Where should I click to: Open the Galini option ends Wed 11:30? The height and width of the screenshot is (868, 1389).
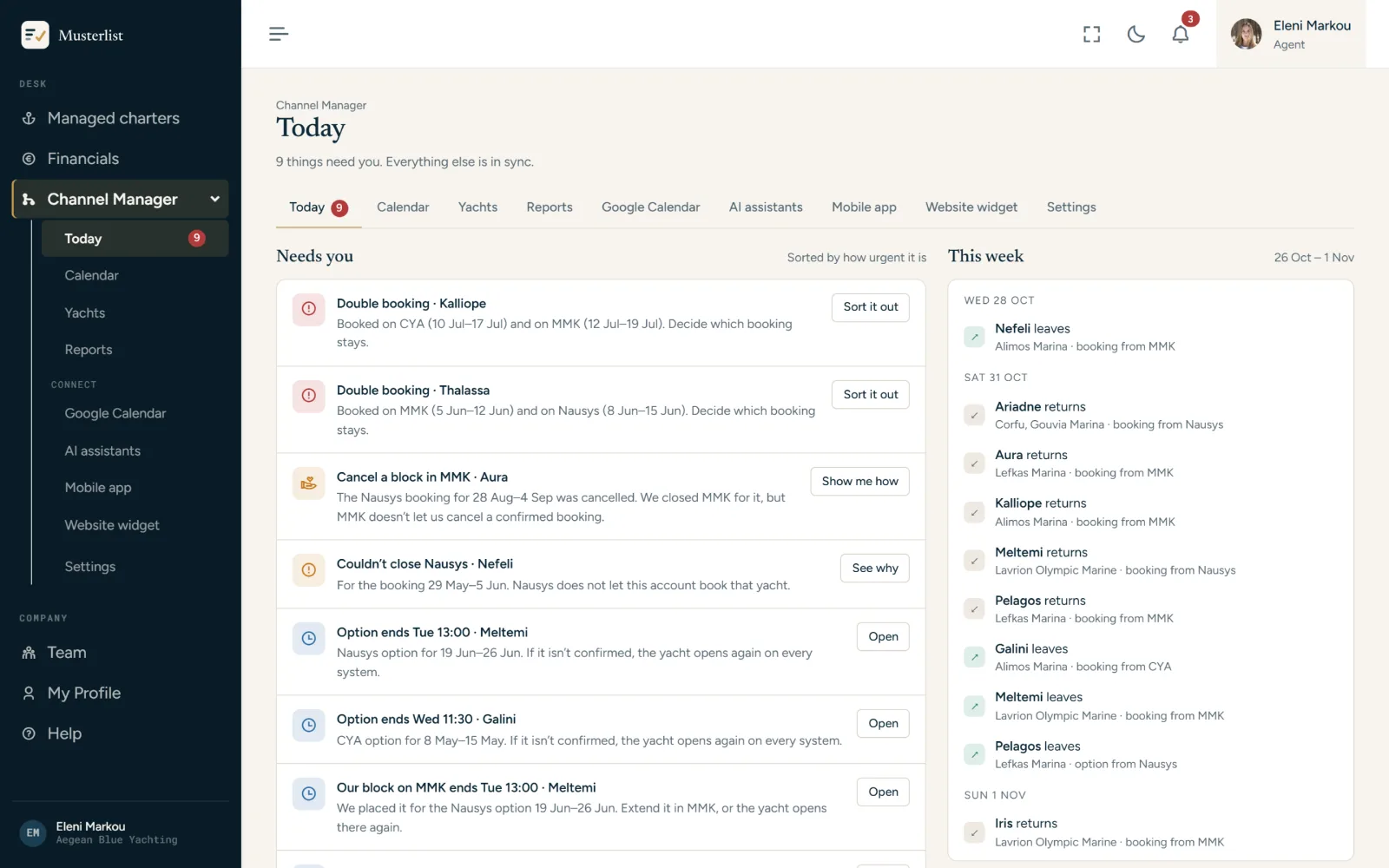tap(883, 723)
